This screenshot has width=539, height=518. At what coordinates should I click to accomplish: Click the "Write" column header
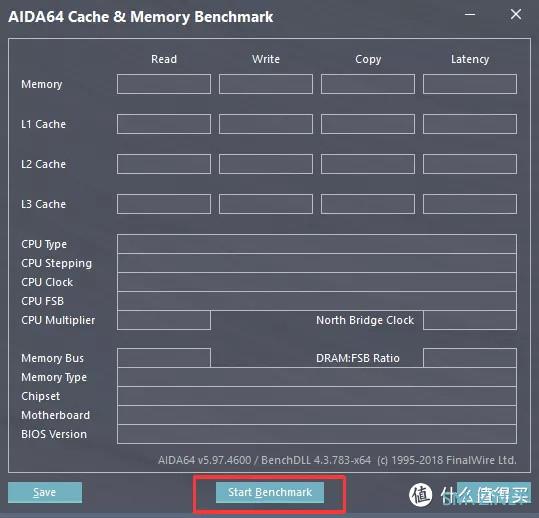click(x=266, y=59)
